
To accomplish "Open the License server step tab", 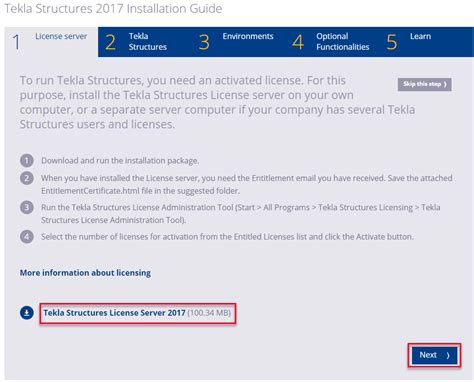I will [x=51, y=42].
